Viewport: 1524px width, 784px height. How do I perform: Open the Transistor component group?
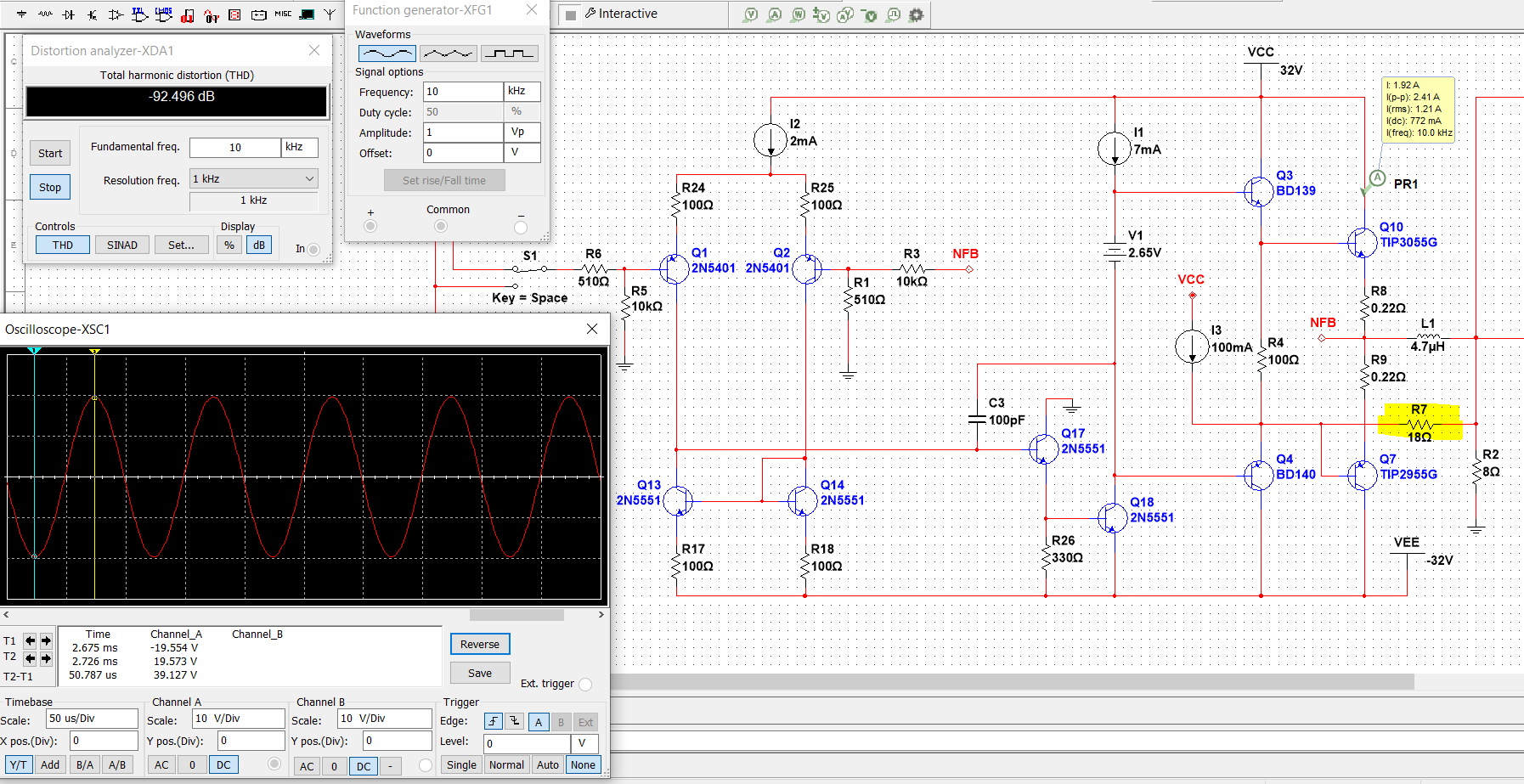pos(92,14)
